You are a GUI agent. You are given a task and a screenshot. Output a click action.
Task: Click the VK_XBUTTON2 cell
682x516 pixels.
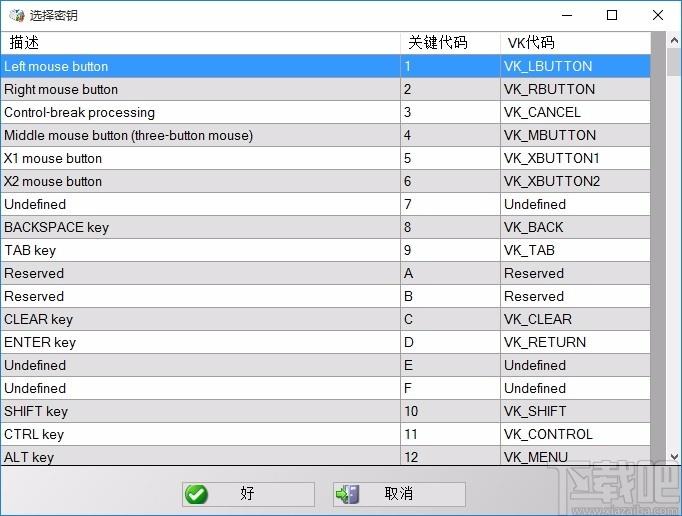575,181
